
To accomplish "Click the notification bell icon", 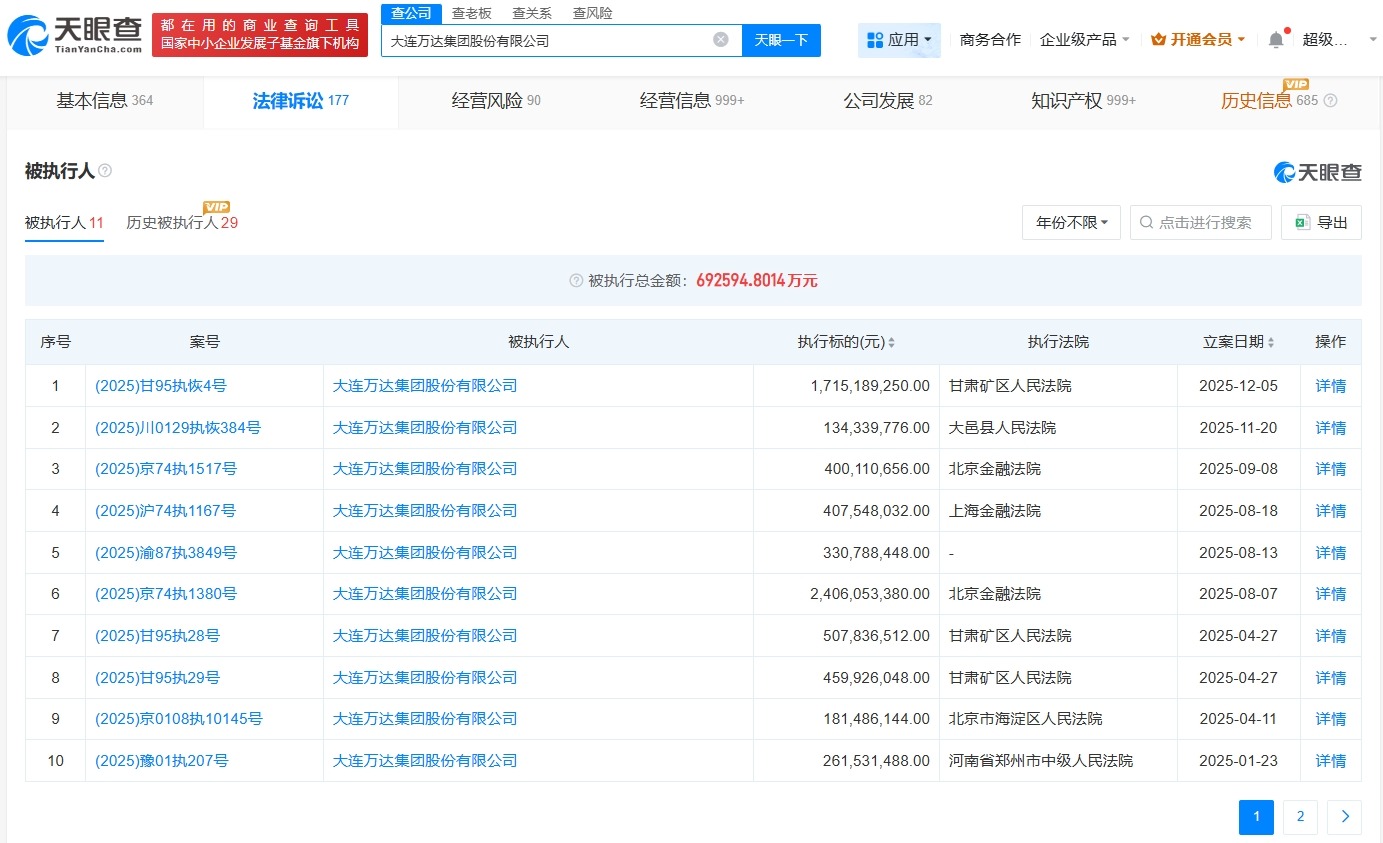I will (x=1276, y=38).
